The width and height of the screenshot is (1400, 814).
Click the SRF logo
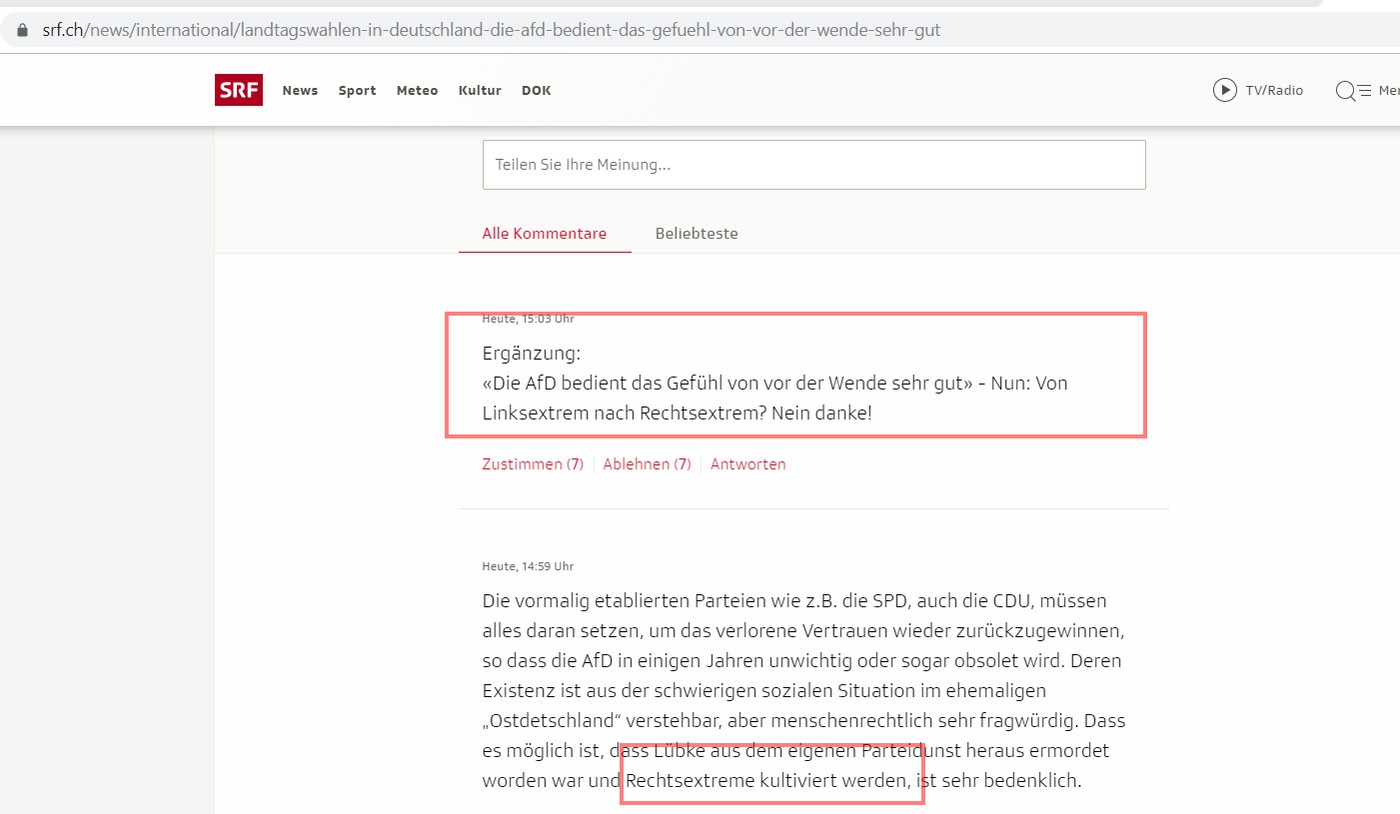[x=238, y=90]
